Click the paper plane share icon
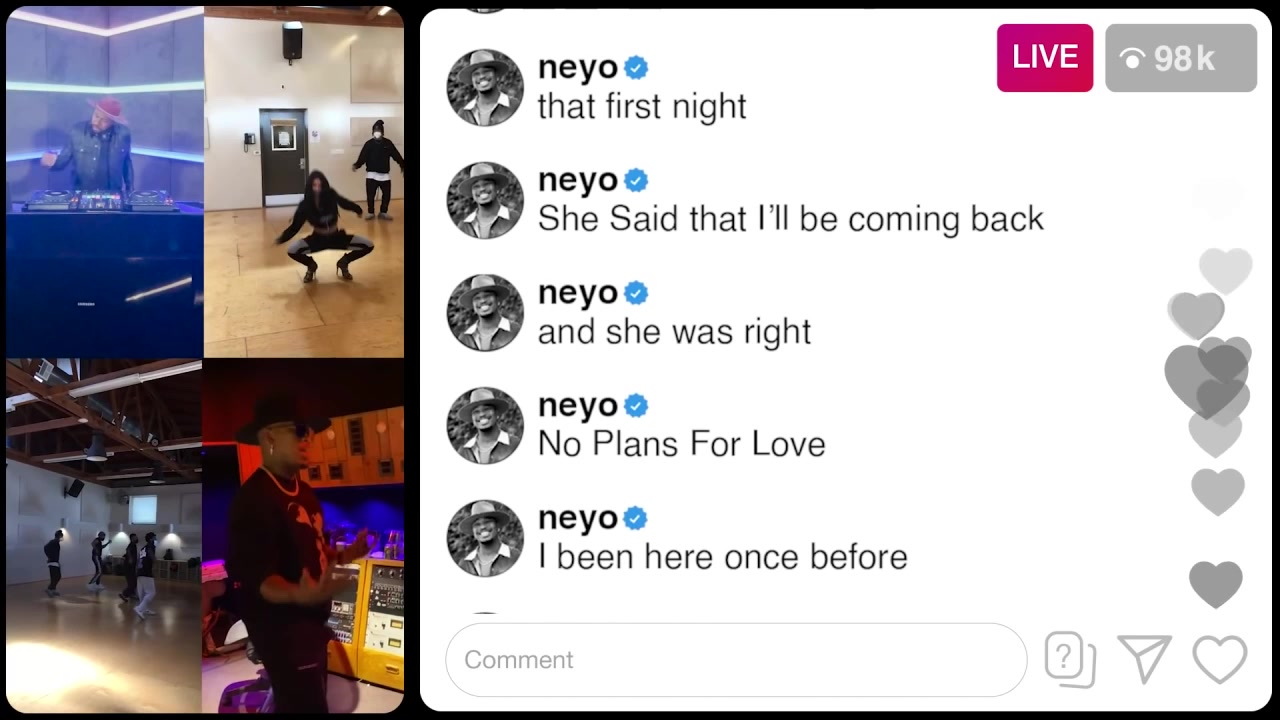1280x720 pixels. coord(1145,660)
